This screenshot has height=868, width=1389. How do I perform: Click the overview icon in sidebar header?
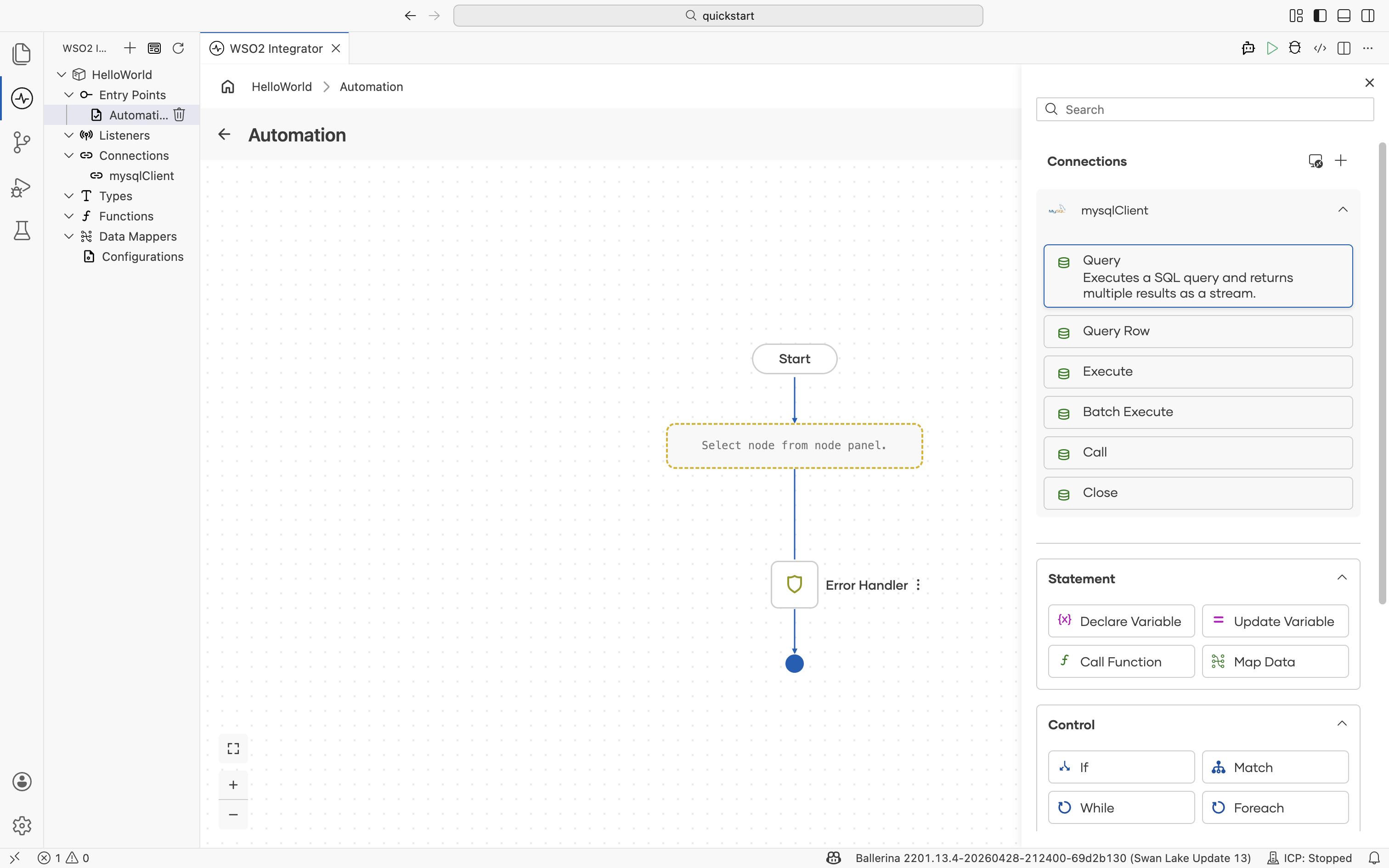coord(154,48)
